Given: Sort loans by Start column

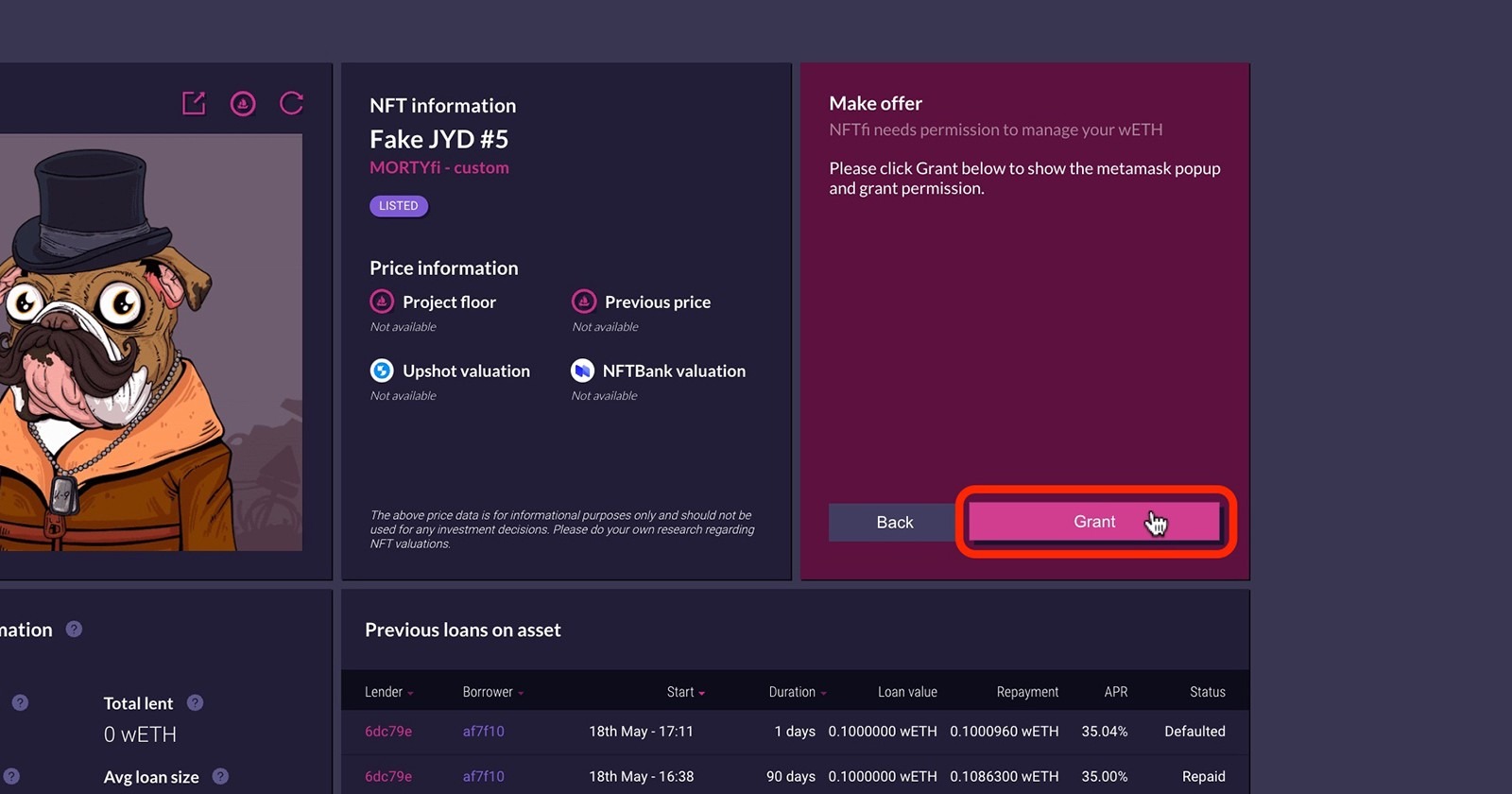Looking at the screenshot, I should click(685, 692).
